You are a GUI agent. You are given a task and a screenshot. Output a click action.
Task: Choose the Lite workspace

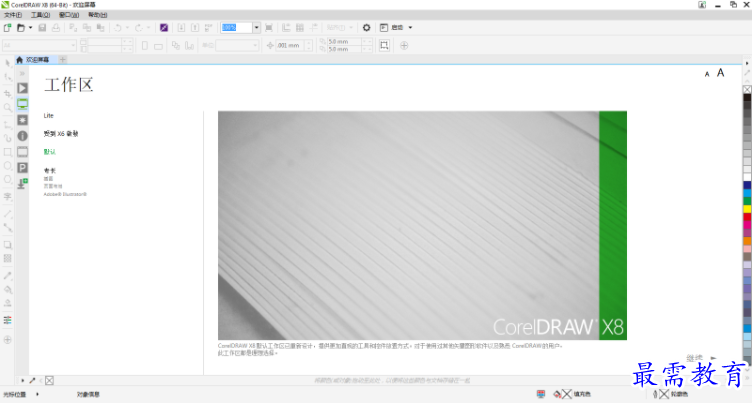49,115
